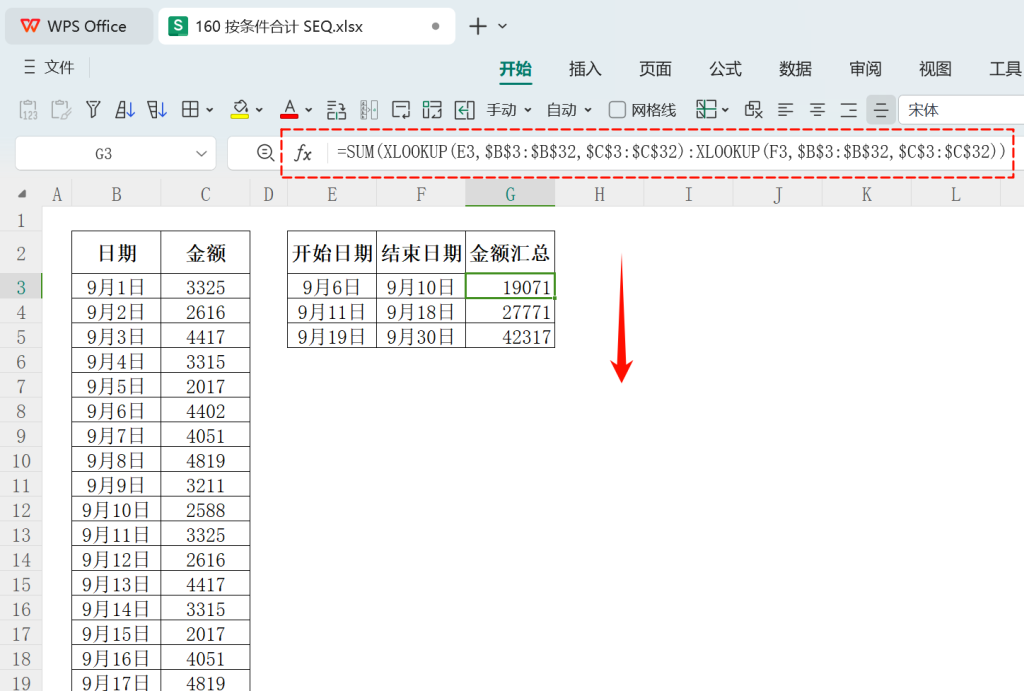Toggle the filter funnel icon
This screenshot has width=1024, height=691.
[x=93, y=110]
